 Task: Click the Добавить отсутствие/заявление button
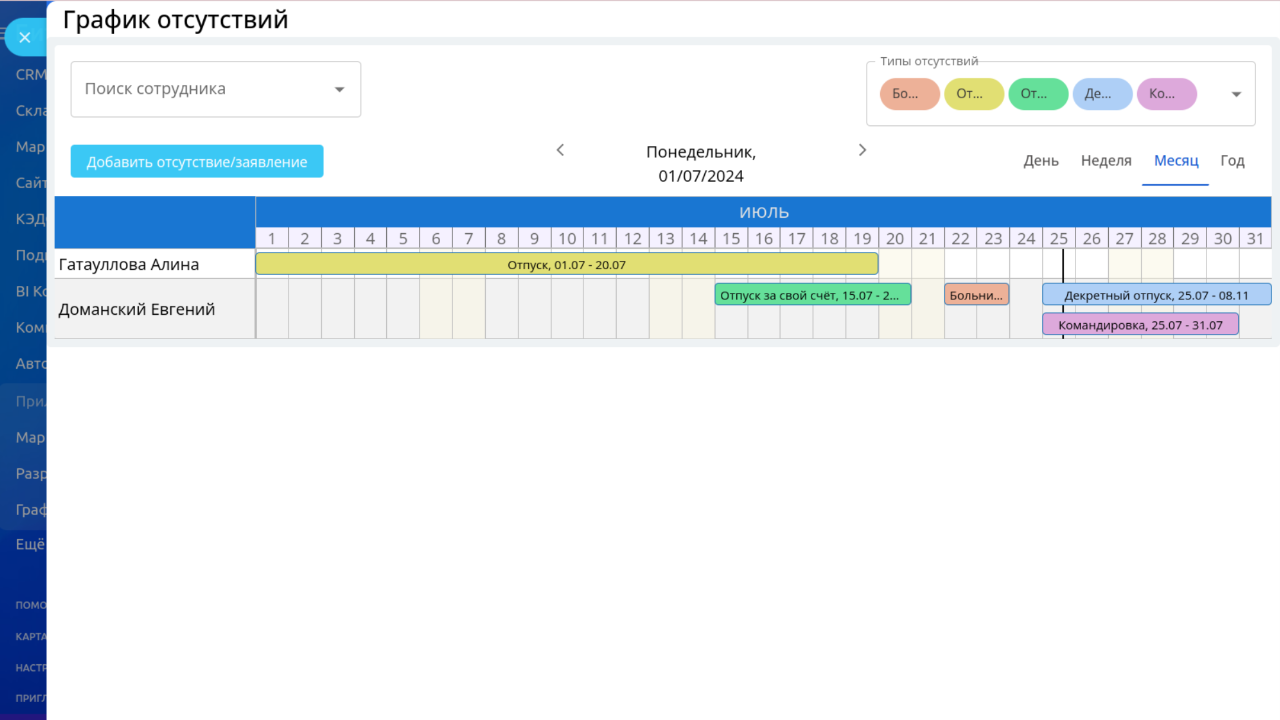(197, 161)
